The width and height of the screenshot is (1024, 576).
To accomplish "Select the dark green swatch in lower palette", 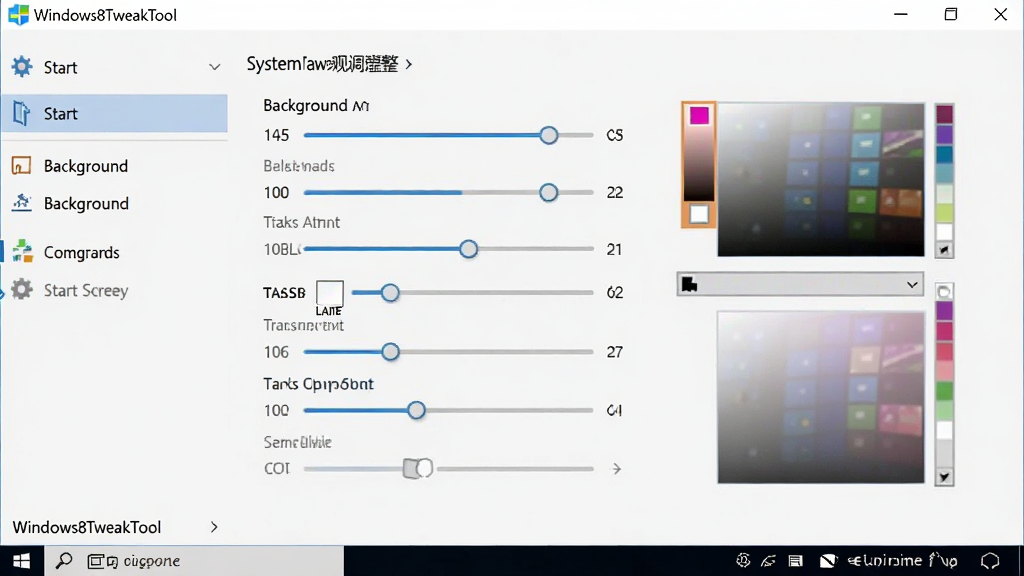I will (x=944, y=391).
